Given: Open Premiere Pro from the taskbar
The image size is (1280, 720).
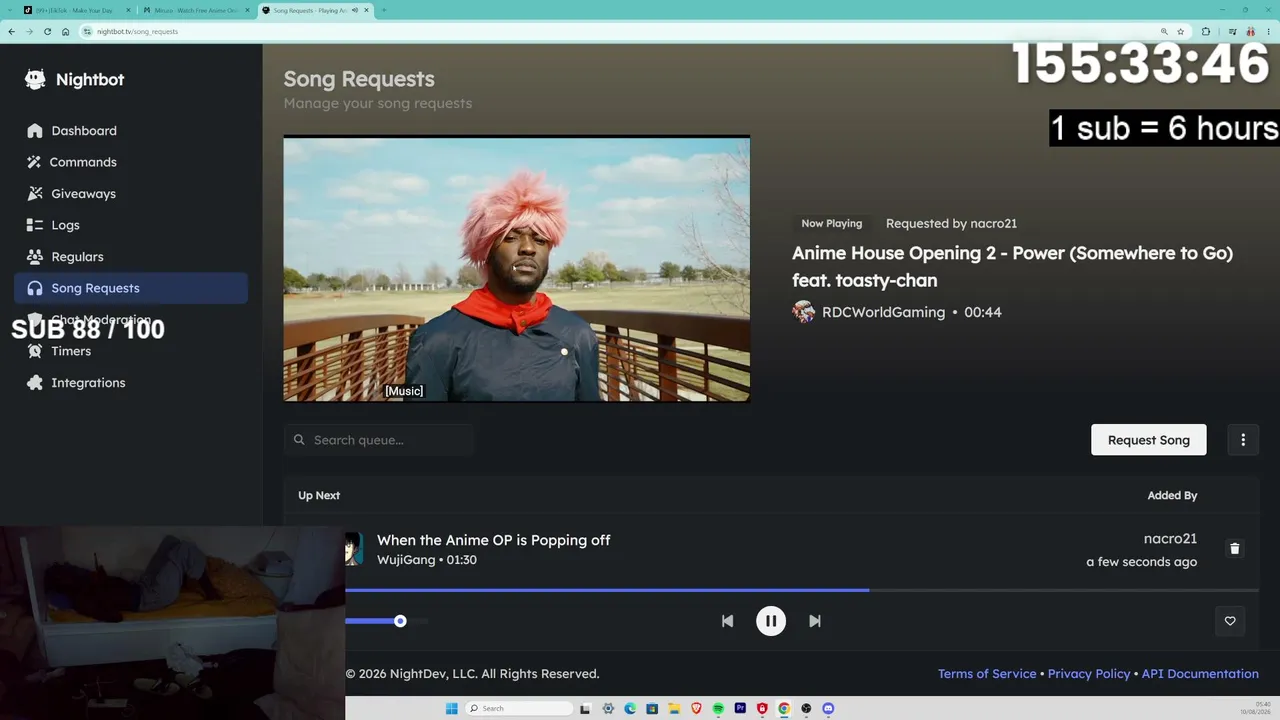Looking at the screenshot, I should (x=740, y=708).
